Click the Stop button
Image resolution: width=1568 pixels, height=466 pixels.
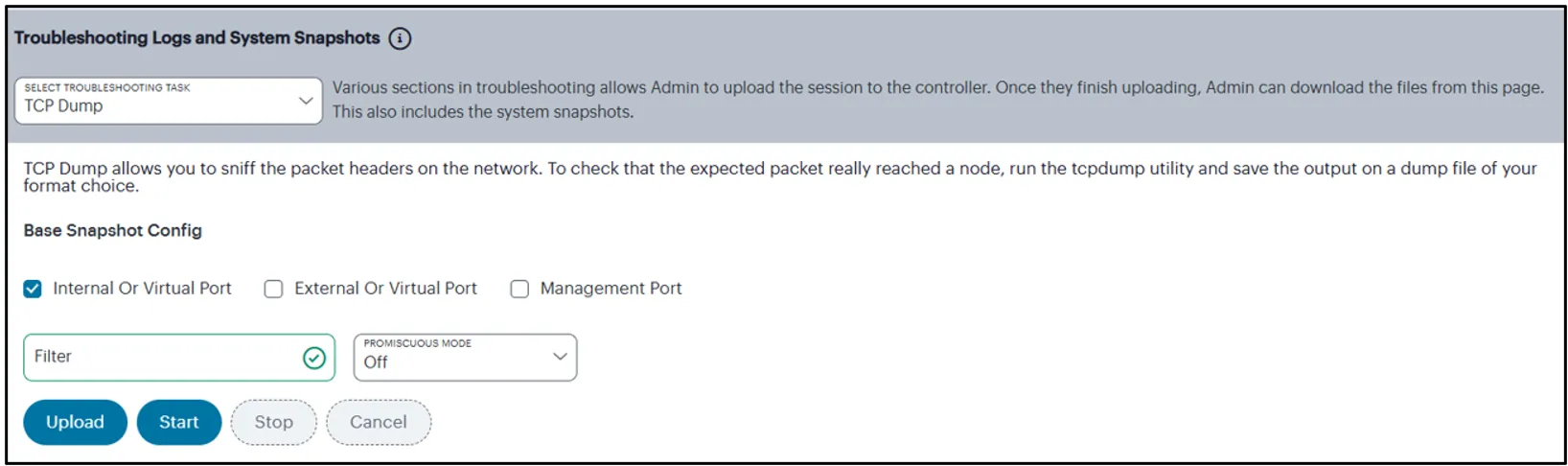tap(274, 423)
